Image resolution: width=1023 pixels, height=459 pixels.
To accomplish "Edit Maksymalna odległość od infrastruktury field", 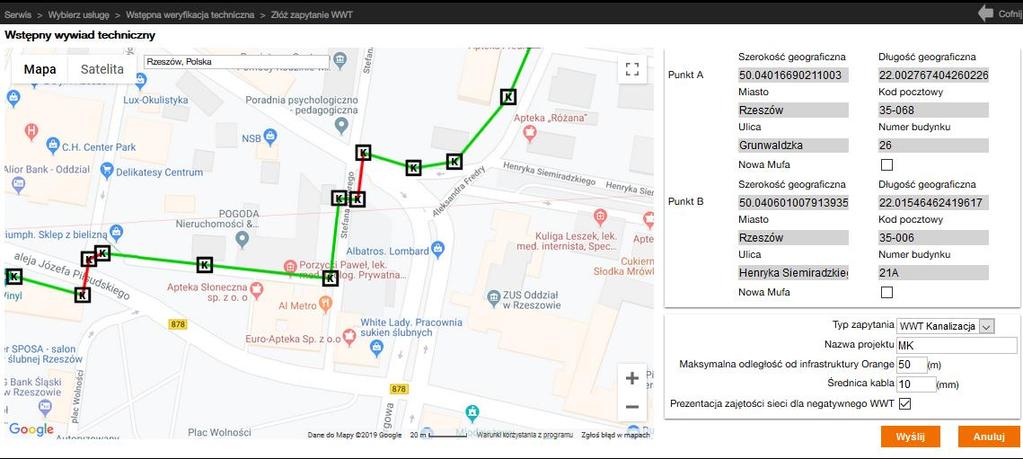I will tap(912, 364).
